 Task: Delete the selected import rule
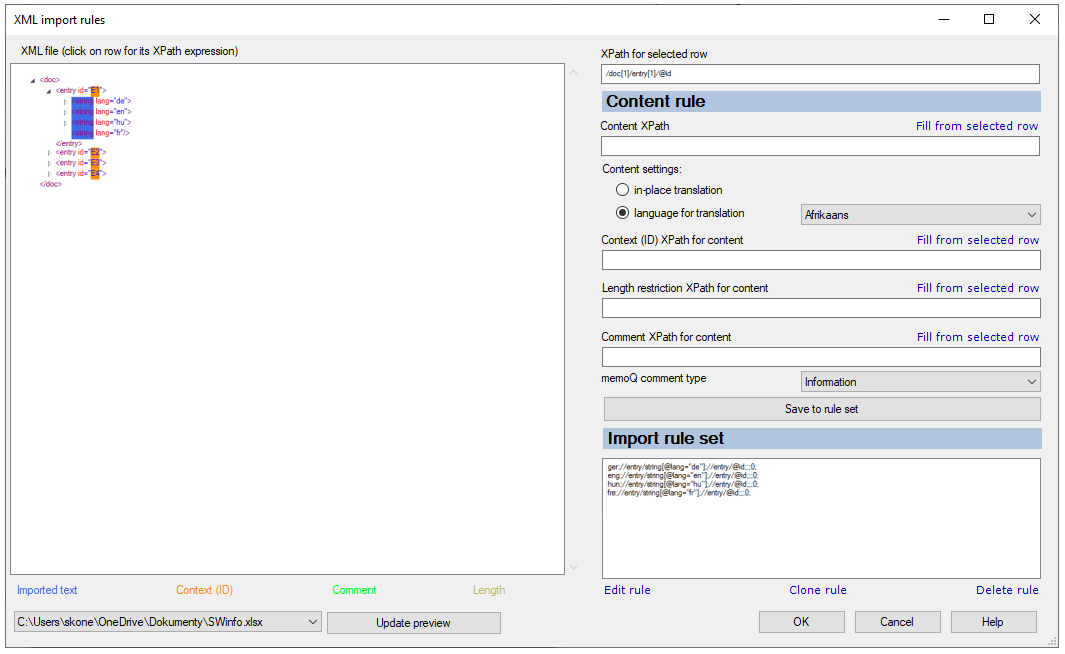(x=1007, y=590)
